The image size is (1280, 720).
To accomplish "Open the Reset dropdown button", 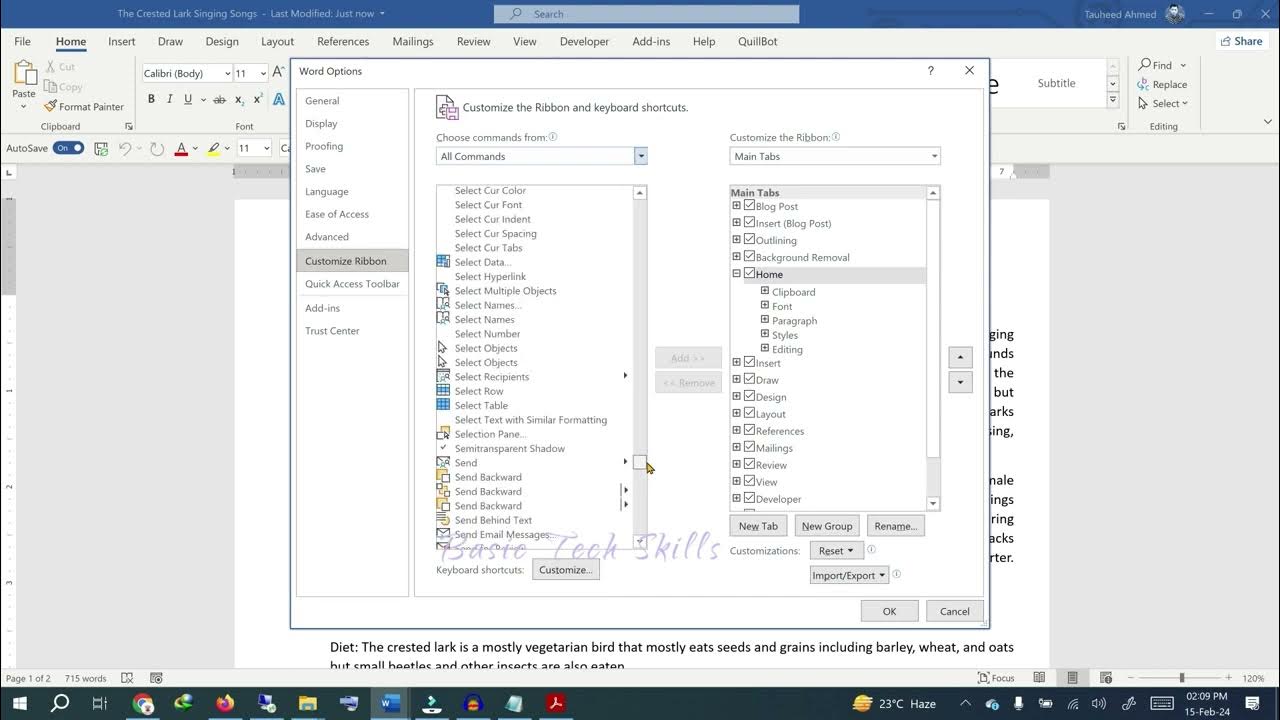I will coord(836,551).
